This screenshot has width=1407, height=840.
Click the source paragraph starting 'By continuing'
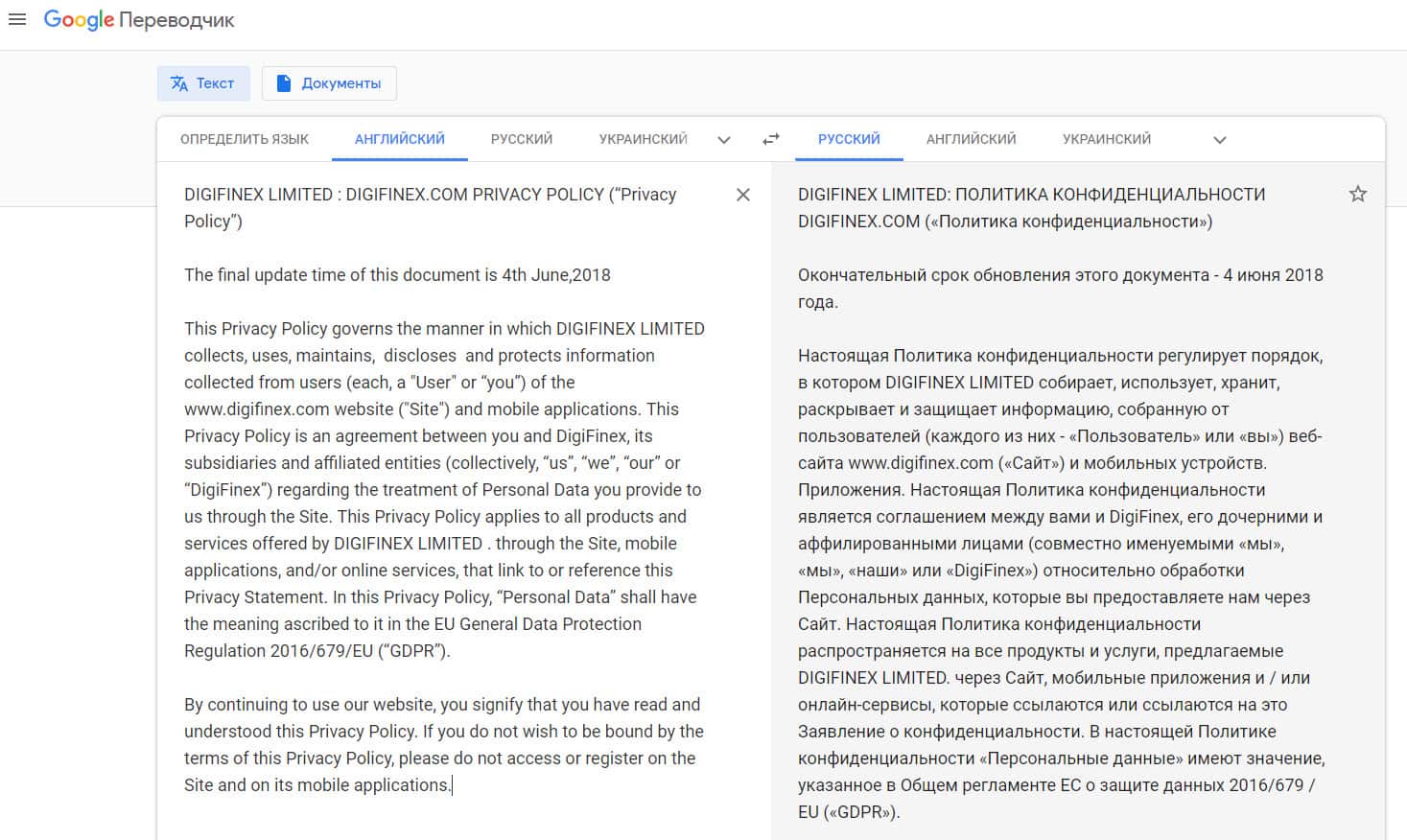click(444, 745)
